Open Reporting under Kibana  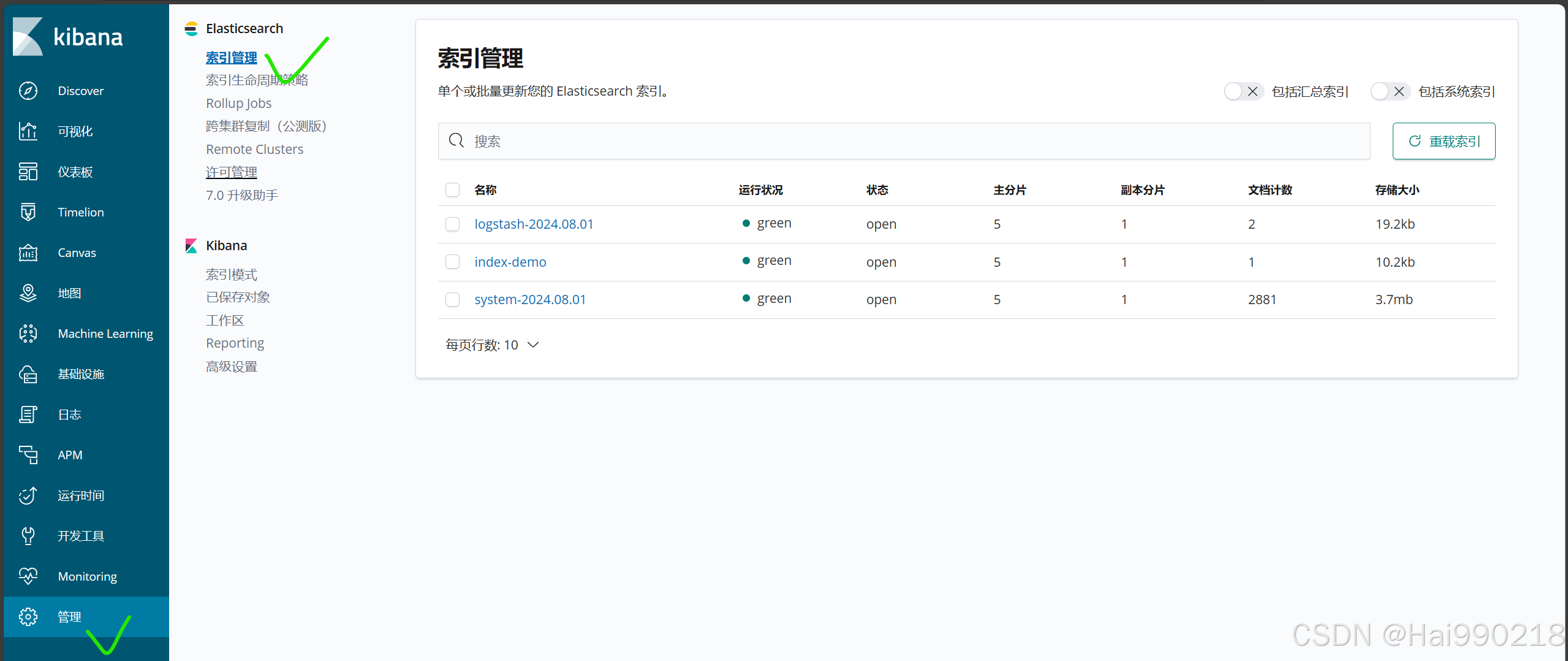tap(235, 343)
